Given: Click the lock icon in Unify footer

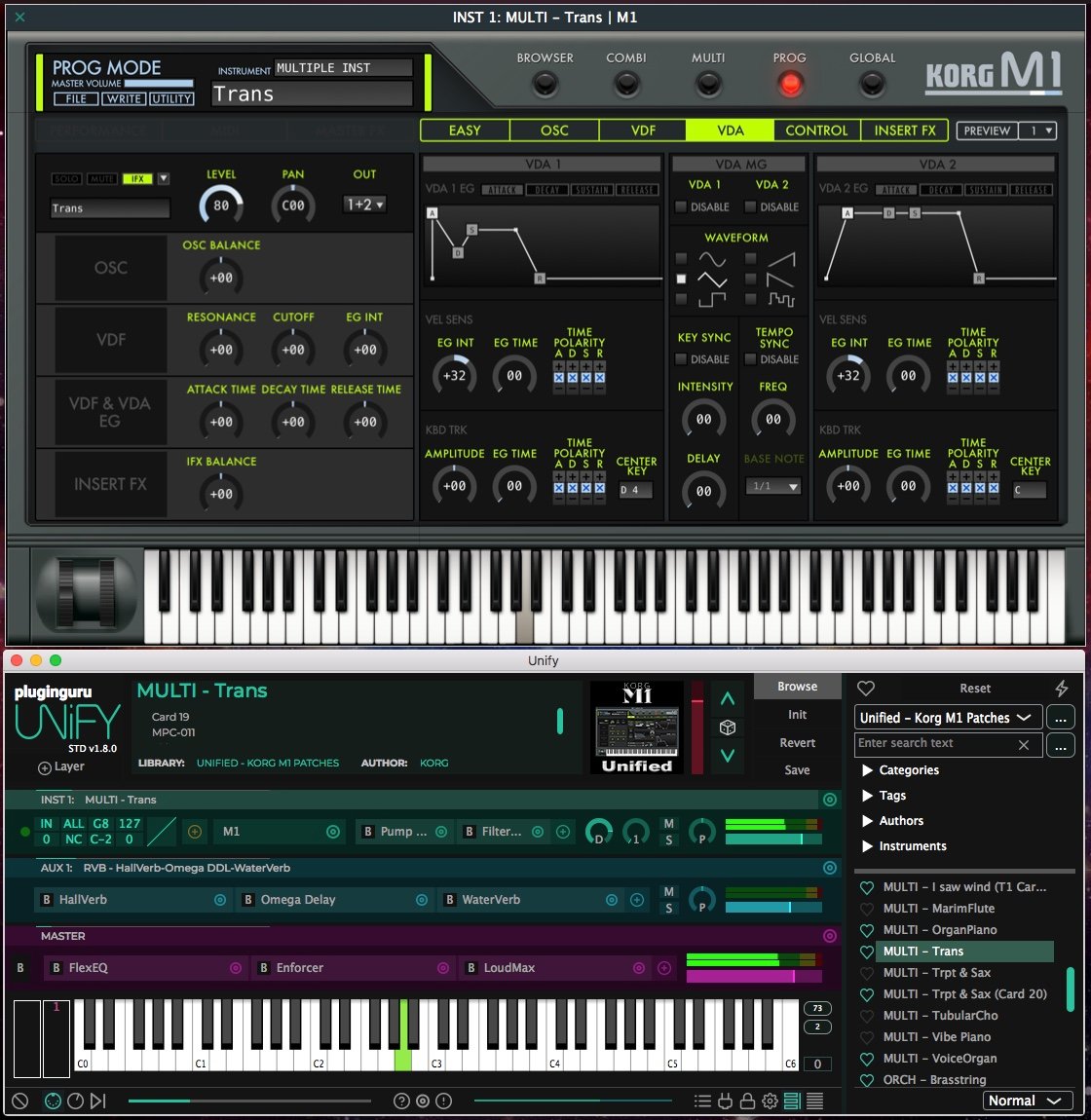Looking at the screenshot, I should tap(747, 1101).
